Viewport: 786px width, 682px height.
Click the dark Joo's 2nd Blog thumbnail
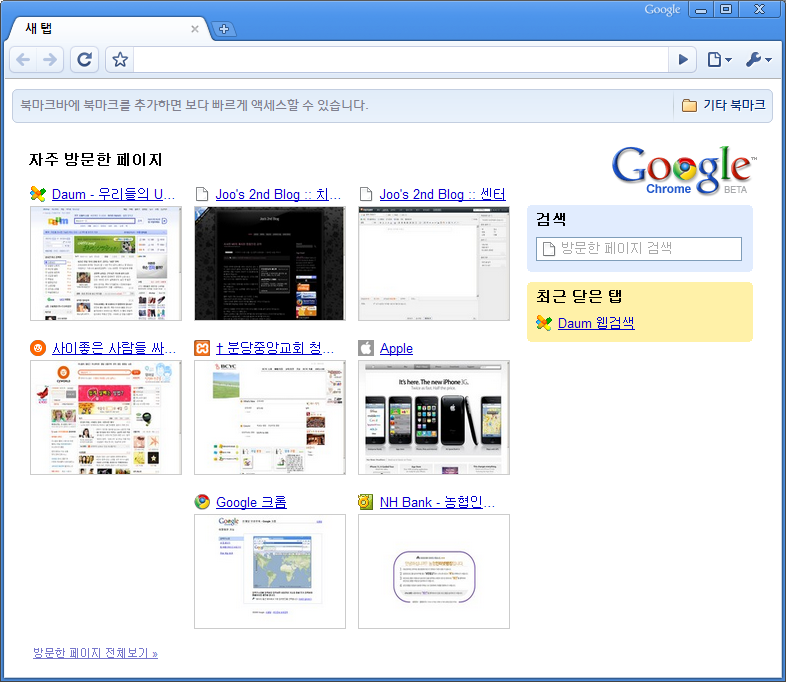270,264
